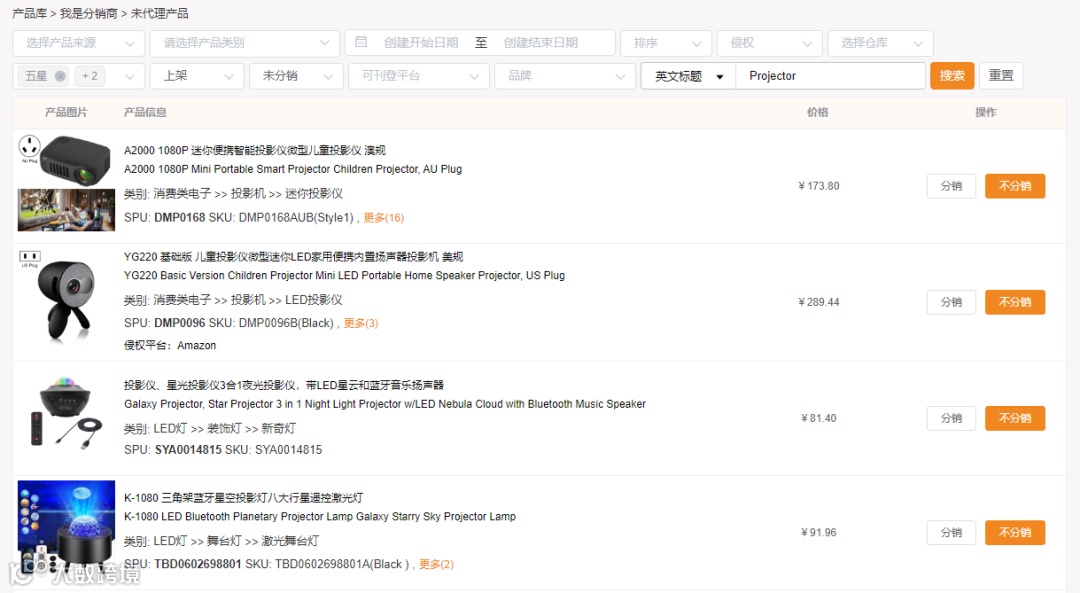The height and width of the screenshot is (593, 1080).
Task: Open 更多(16) SKU link for DMP0168
Action: 384,218
